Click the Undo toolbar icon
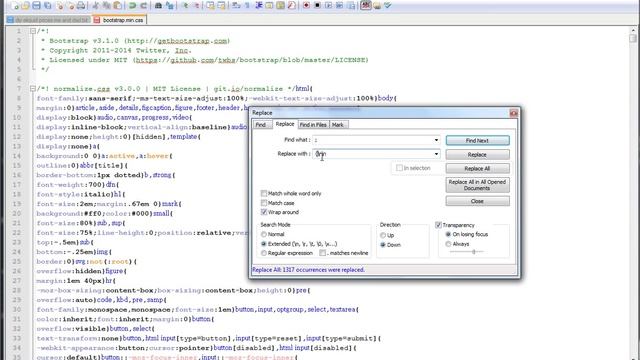Viewport: 640px width, 360px height. [132, 5]
